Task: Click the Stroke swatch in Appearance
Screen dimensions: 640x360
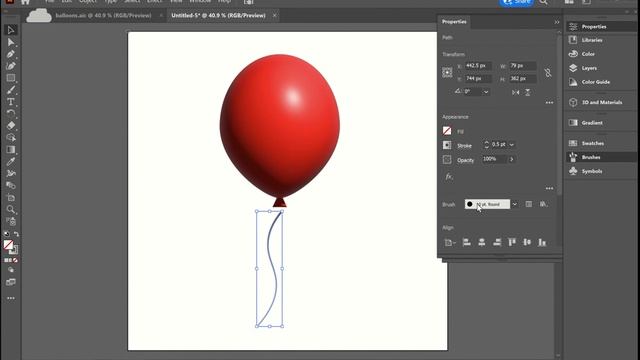Action: tap(447, 145)
